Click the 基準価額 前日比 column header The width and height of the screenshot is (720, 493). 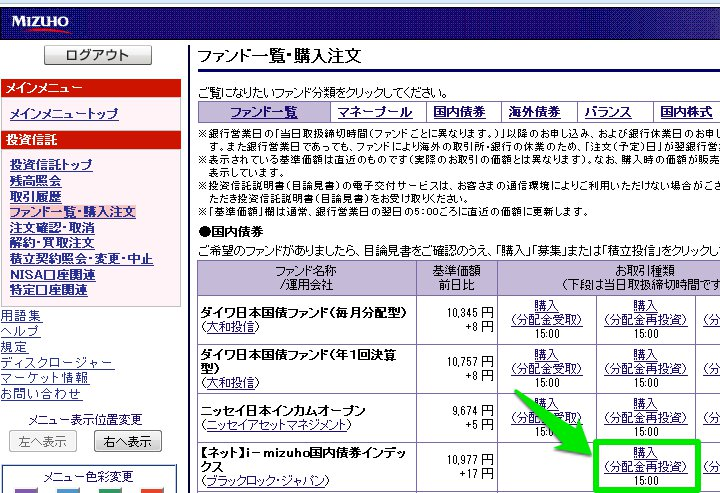[x=457, y=278]
